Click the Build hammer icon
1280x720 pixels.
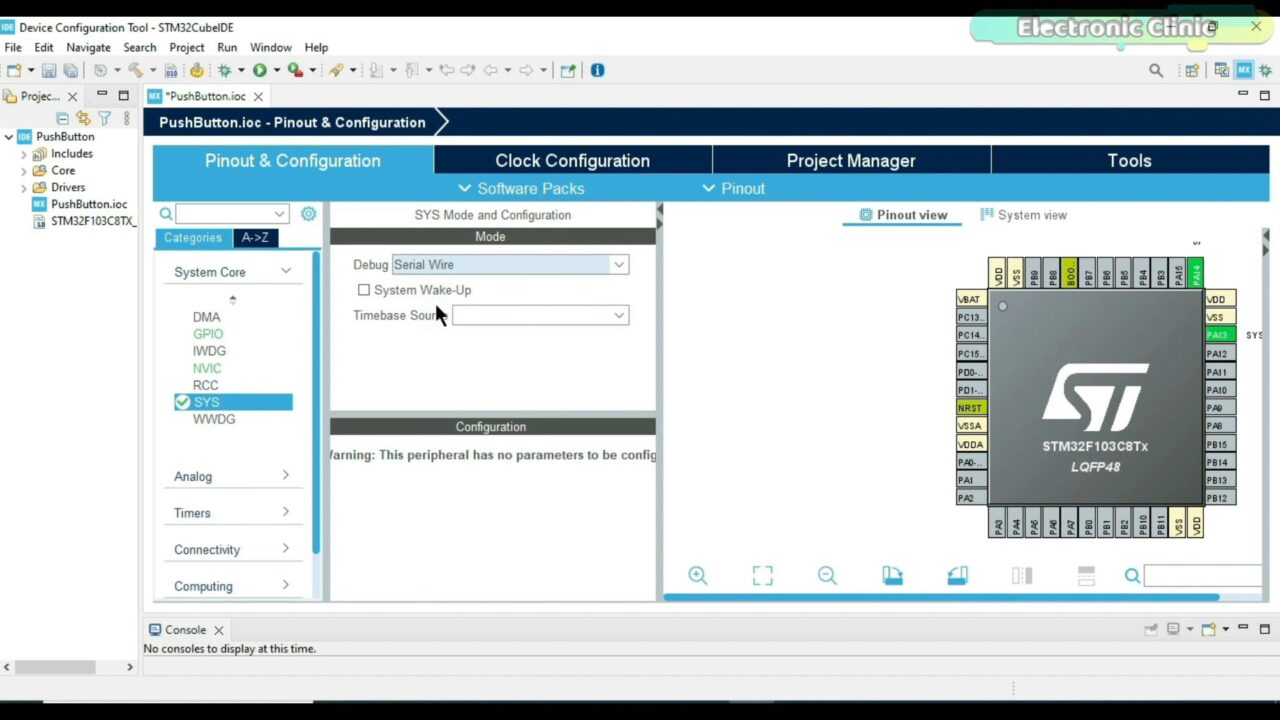pyautogui.click(x=135, y=71)
